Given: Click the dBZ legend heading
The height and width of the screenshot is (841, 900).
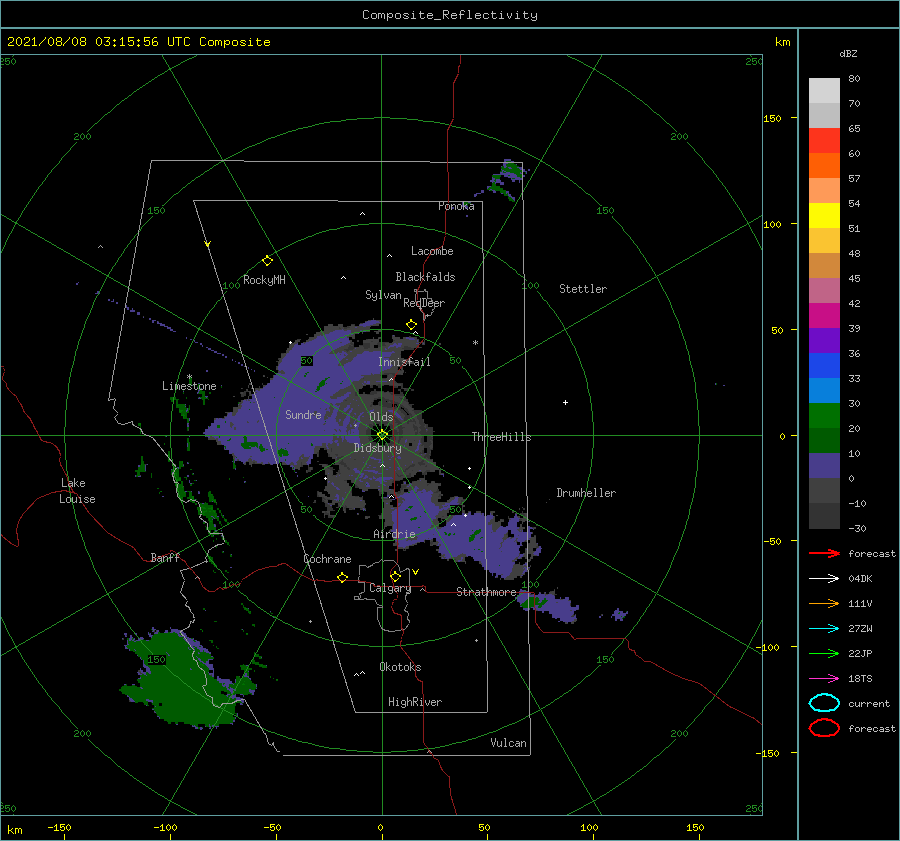Looking at the screenshot, I should [x=848, y=53].
